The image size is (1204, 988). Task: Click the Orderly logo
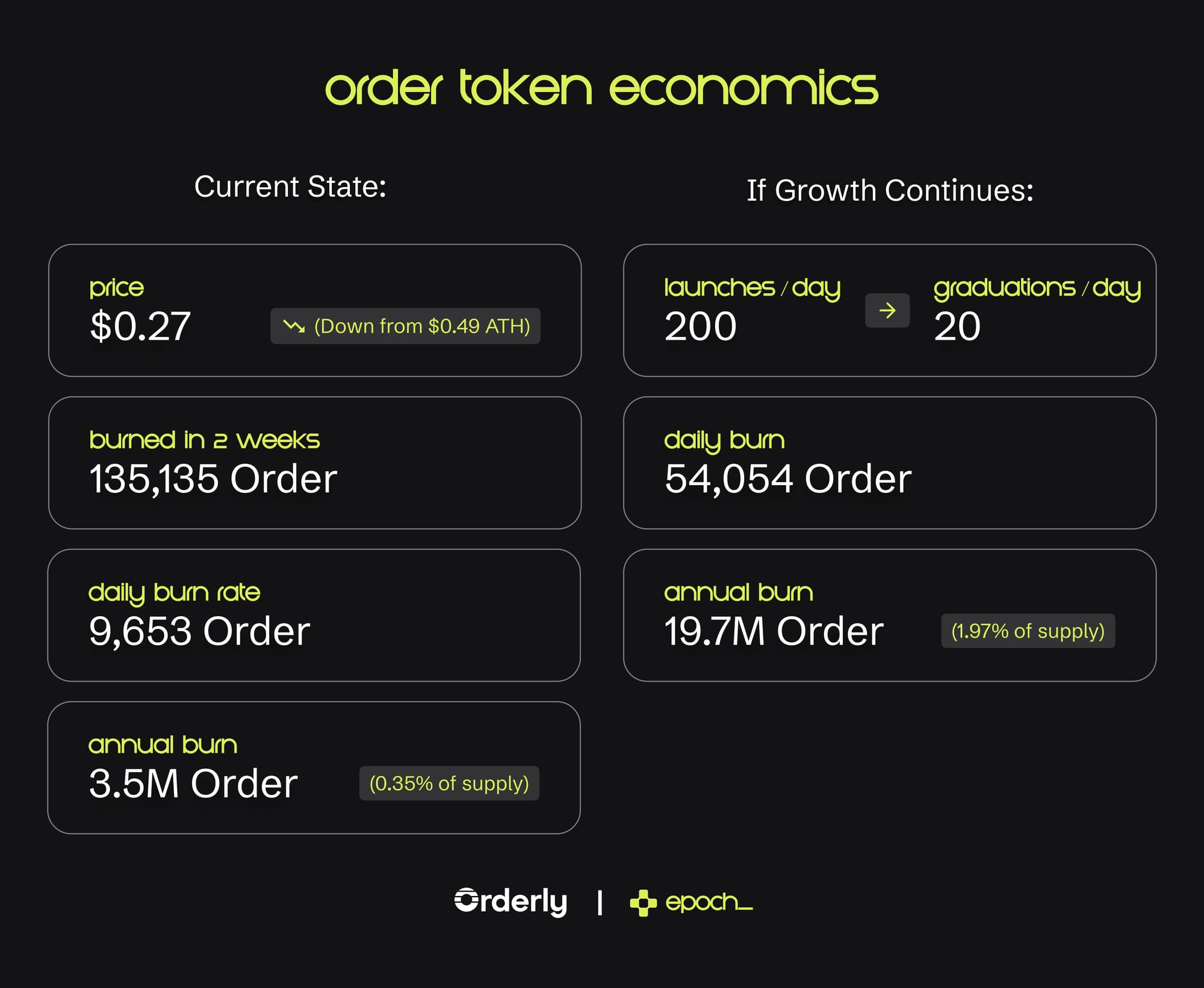(510, 901)
